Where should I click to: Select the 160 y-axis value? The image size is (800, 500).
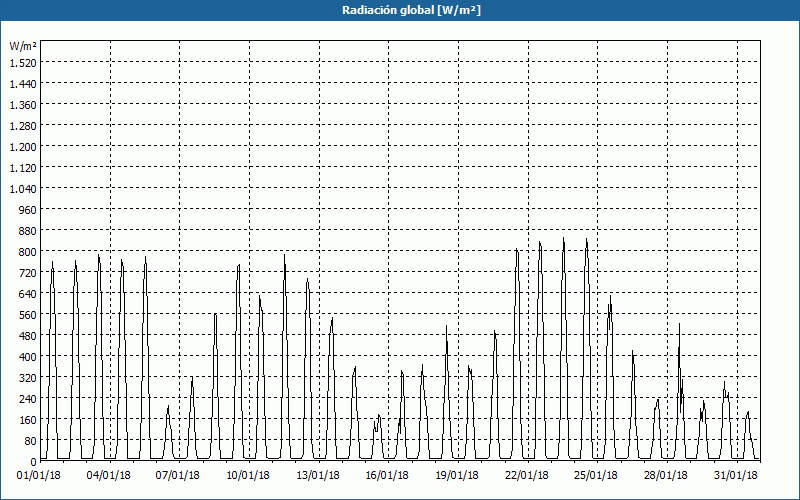point(28,419)
